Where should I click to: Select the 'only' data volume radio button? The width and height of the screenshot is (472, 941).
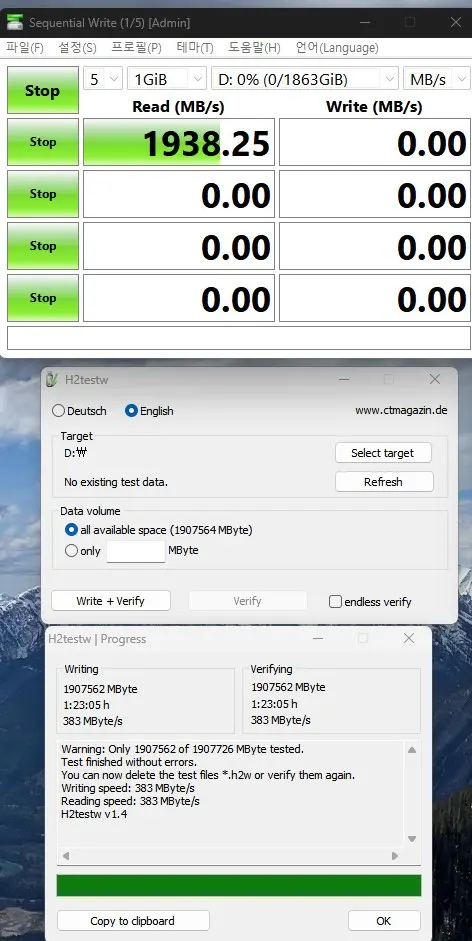click(x=71, y=550)
